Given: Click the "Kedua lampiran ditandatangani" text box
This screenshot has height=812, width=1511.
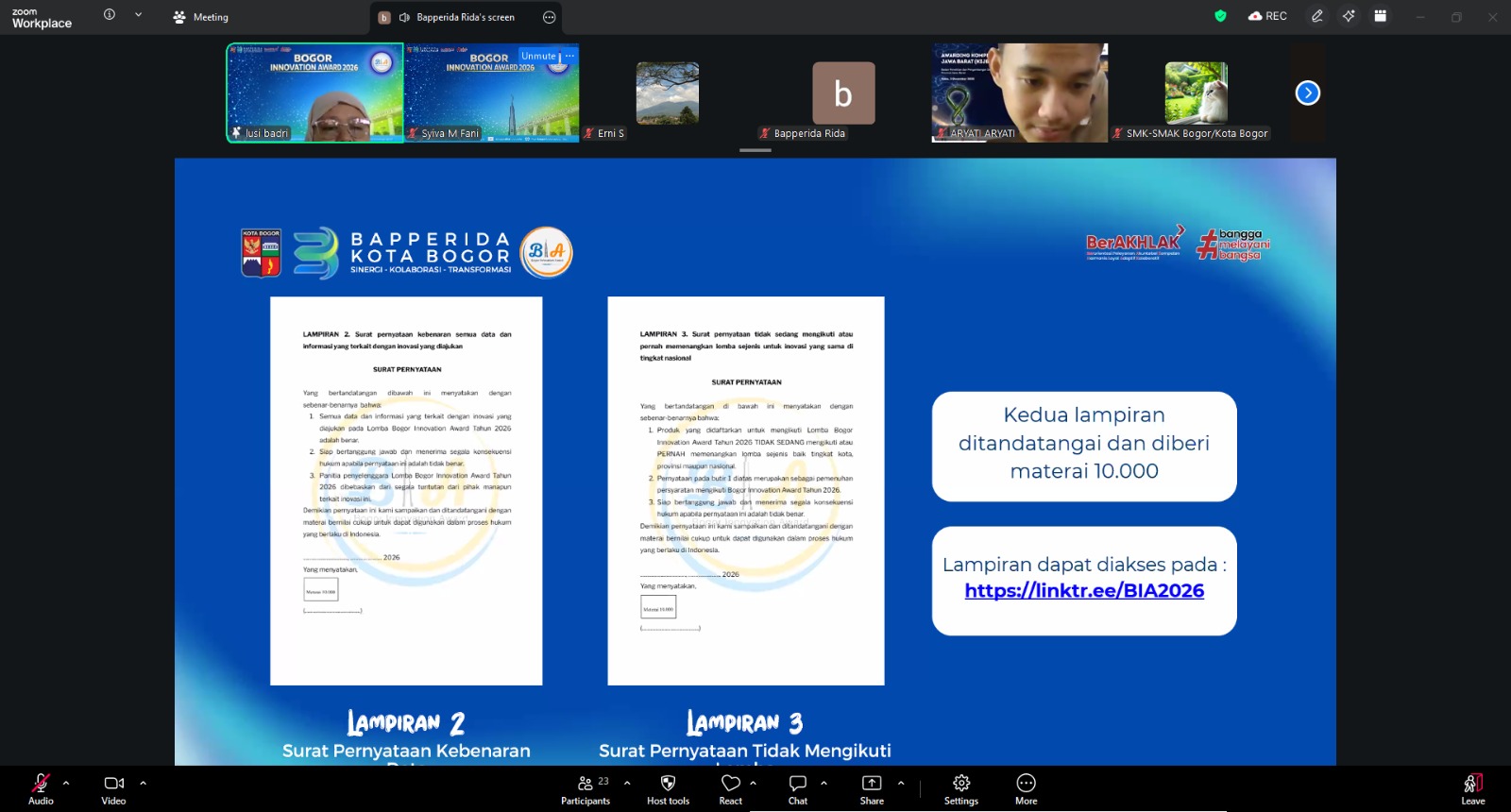Looking at the screenshot, I should coord(1084,446).
